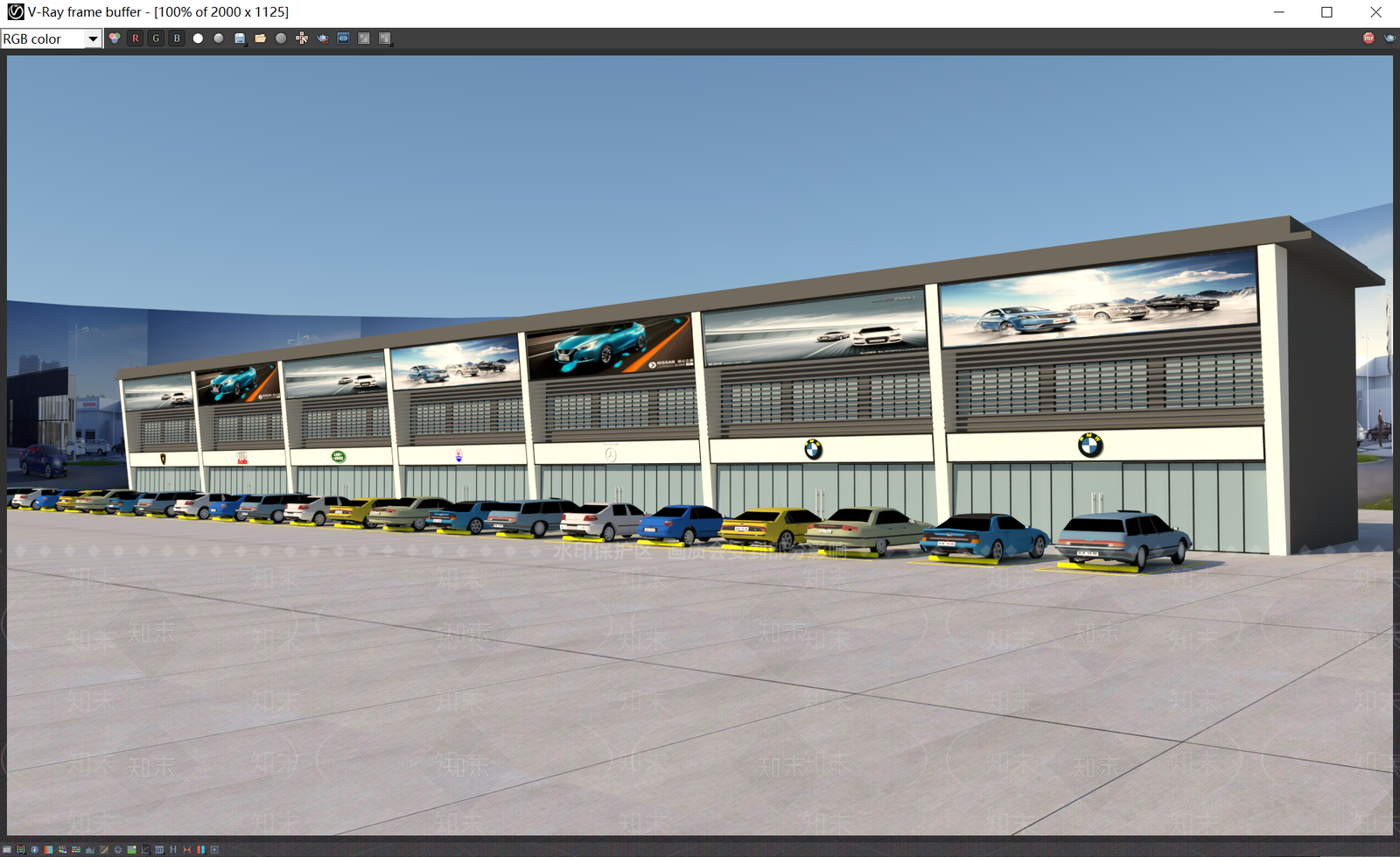Click the region render teapot icon
This screenshot has height=857, width=1400.
(x=323, y=39)
